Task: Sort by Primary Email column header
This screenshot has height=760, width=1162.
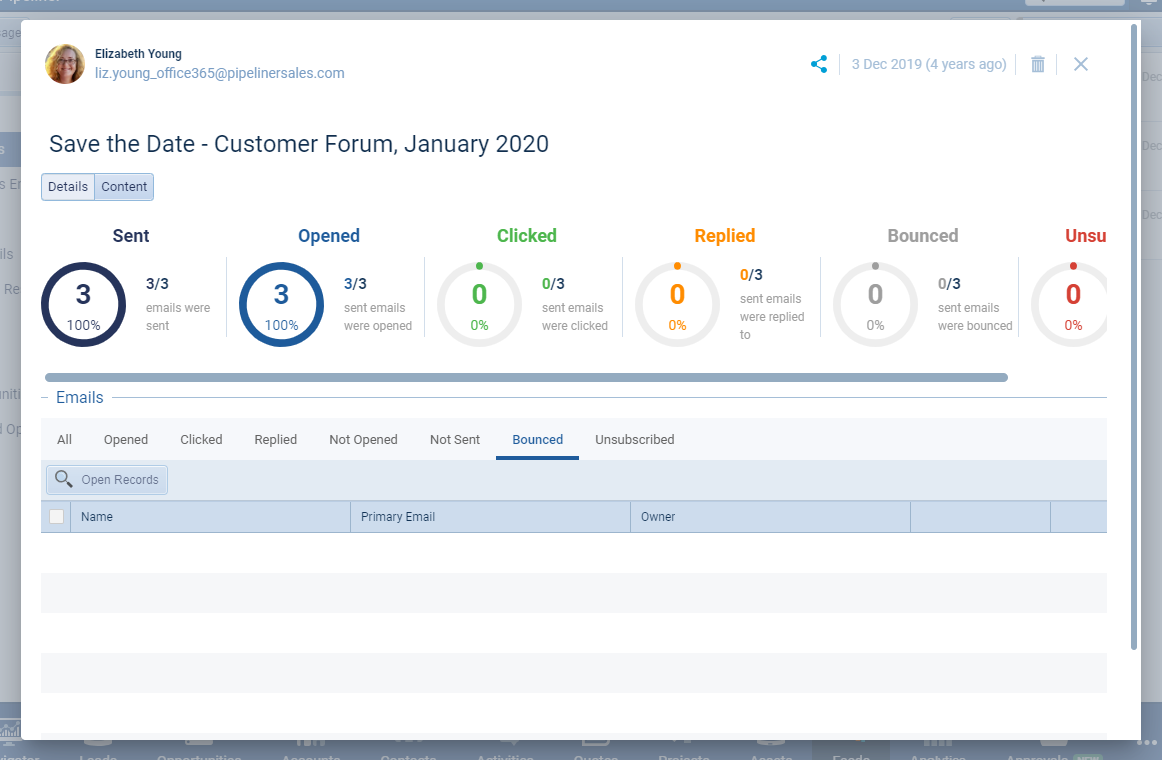Action: coord(490,516)
